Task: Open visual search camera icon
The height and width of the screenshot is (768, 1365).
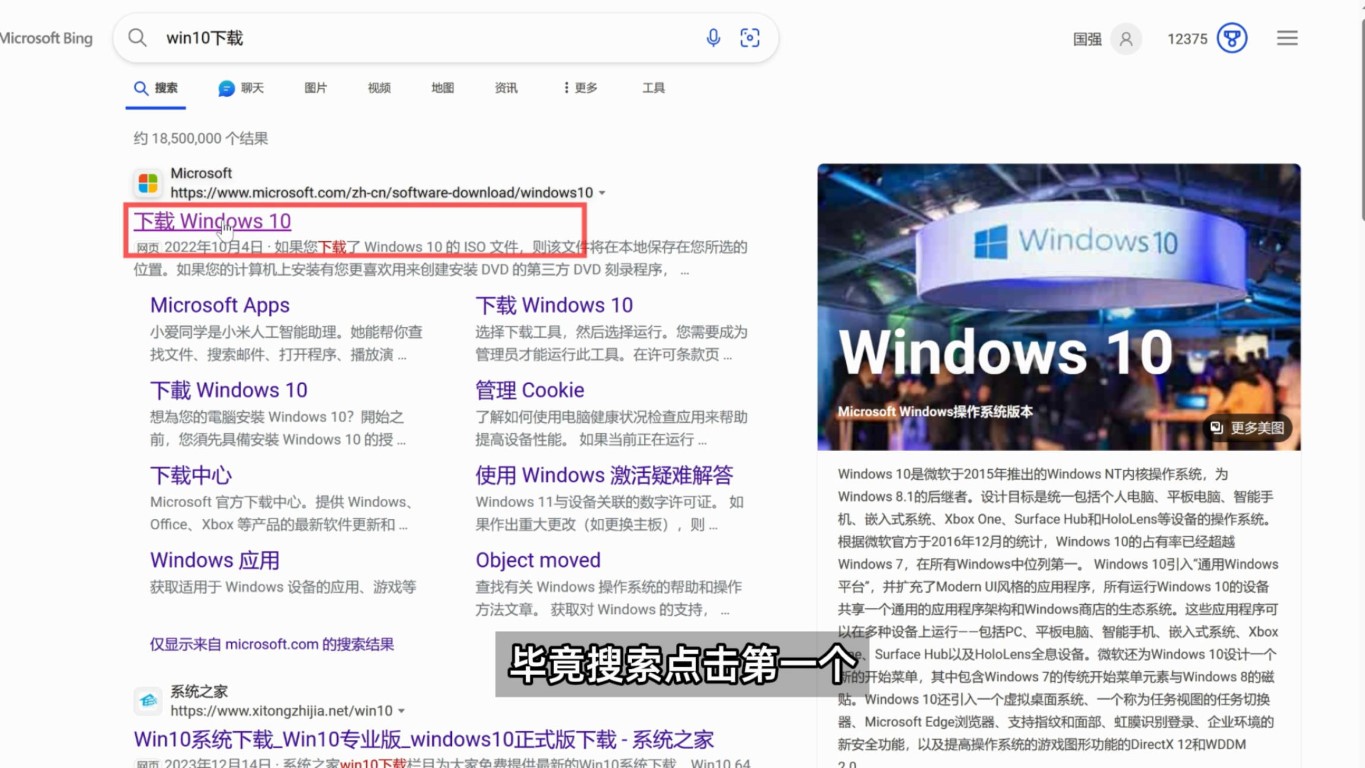Action: coord(750,38)
